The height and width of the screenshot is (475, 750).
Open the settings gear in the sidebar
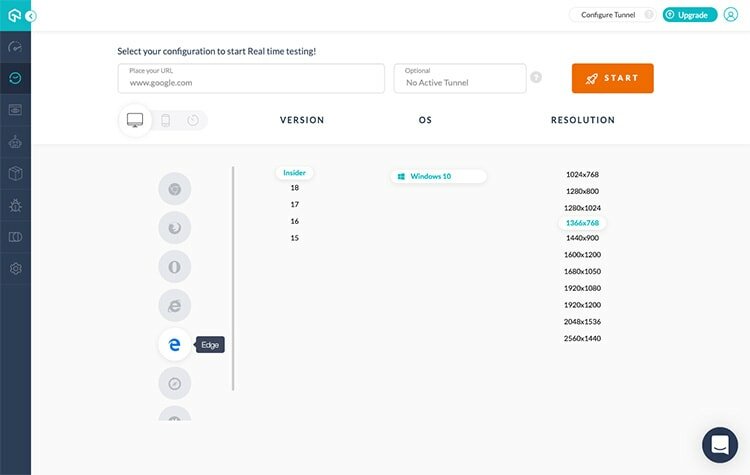pyautogui.click(x=15, y=269)
